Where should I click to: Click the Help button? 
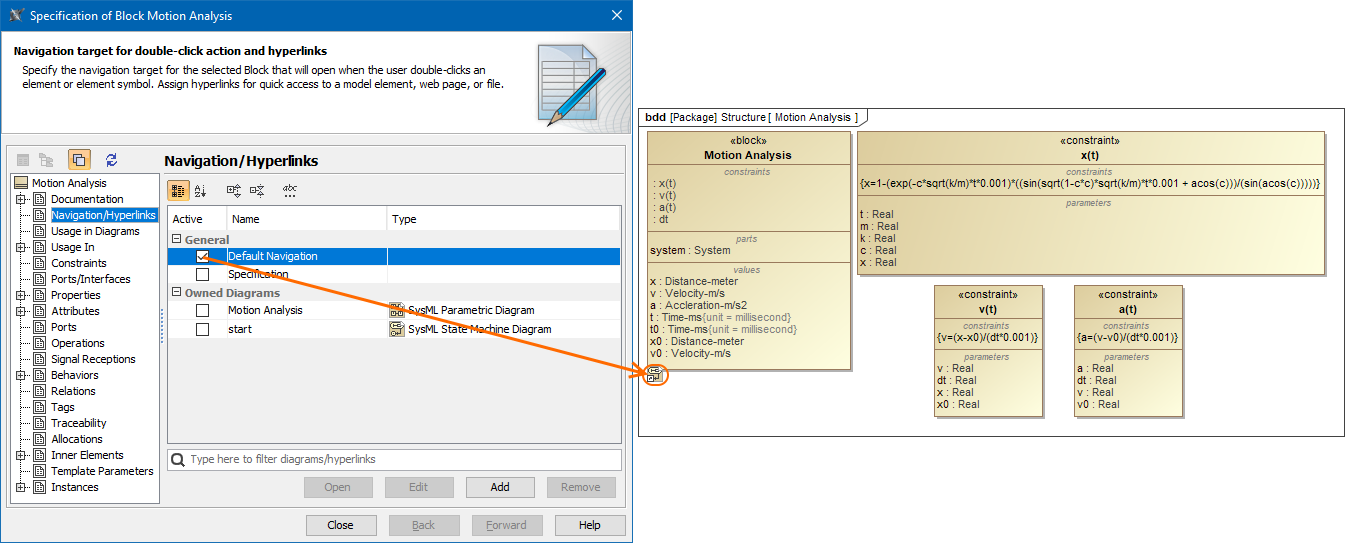tap(590, 525)
